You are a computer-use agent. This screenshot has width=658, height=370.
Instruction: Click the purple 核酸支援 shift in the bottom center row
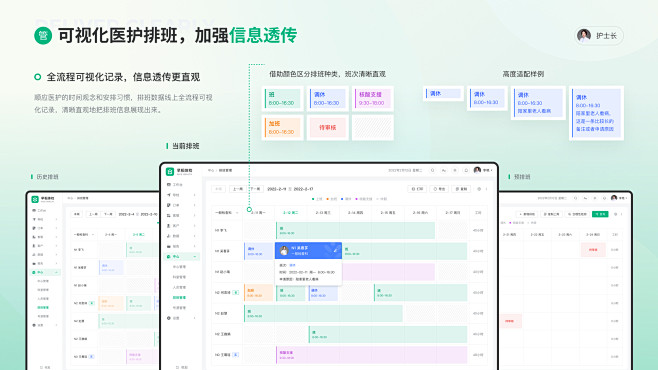371,354
